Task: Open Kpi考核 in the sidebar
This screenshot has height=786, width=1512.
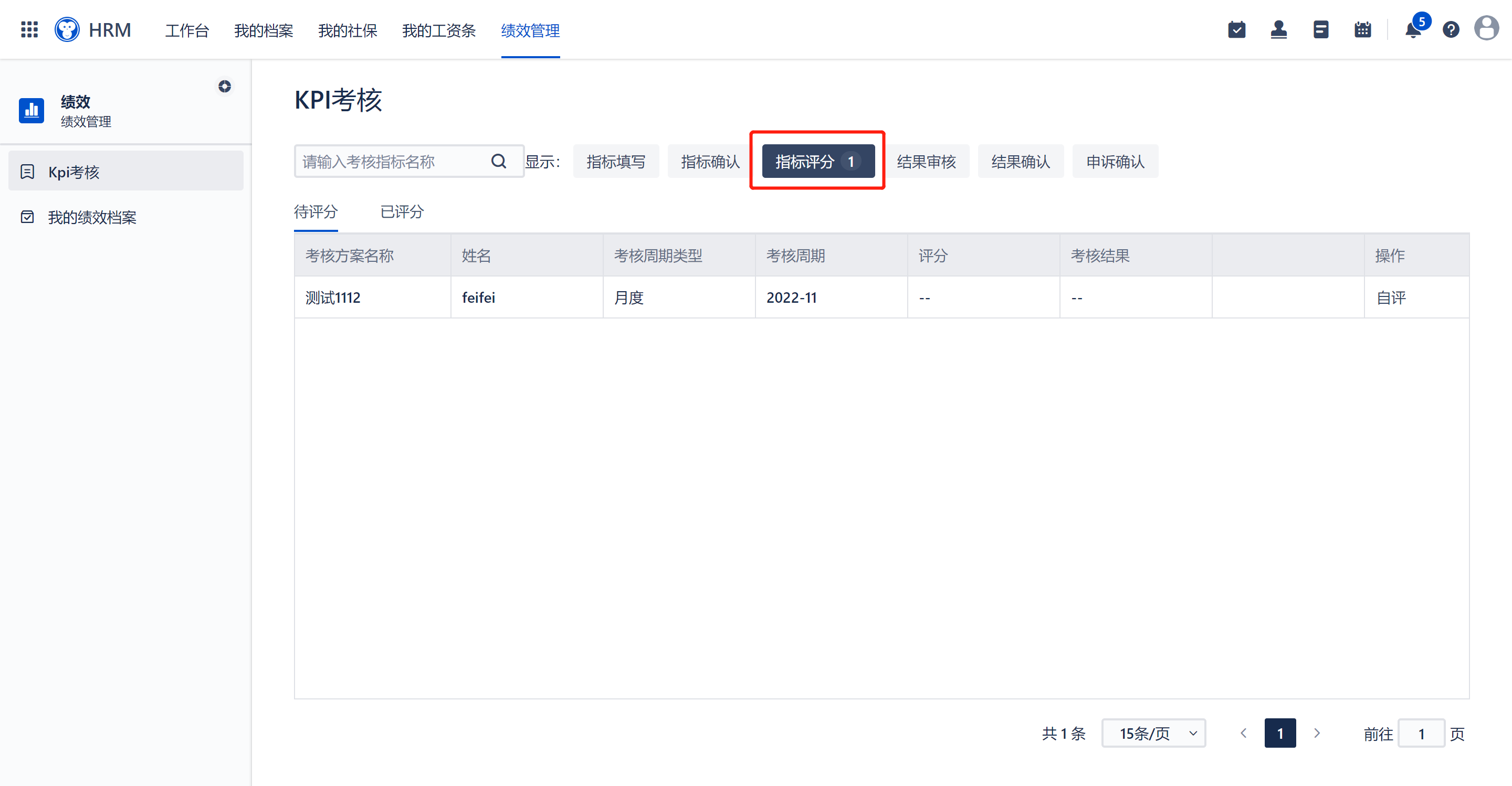Action: point(125,171)
